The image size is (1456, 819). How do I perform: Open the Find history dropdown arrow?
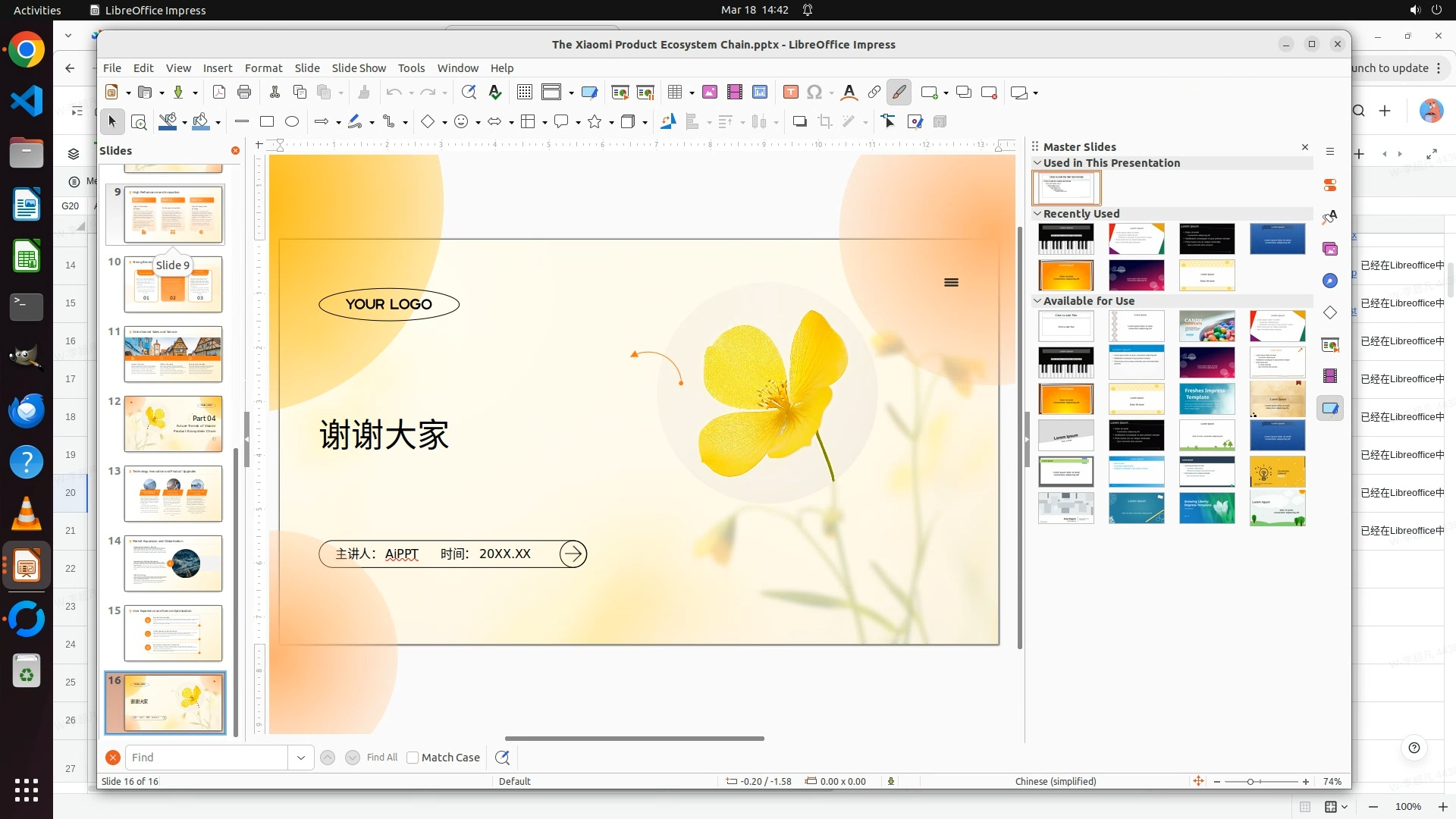(301, 758)
